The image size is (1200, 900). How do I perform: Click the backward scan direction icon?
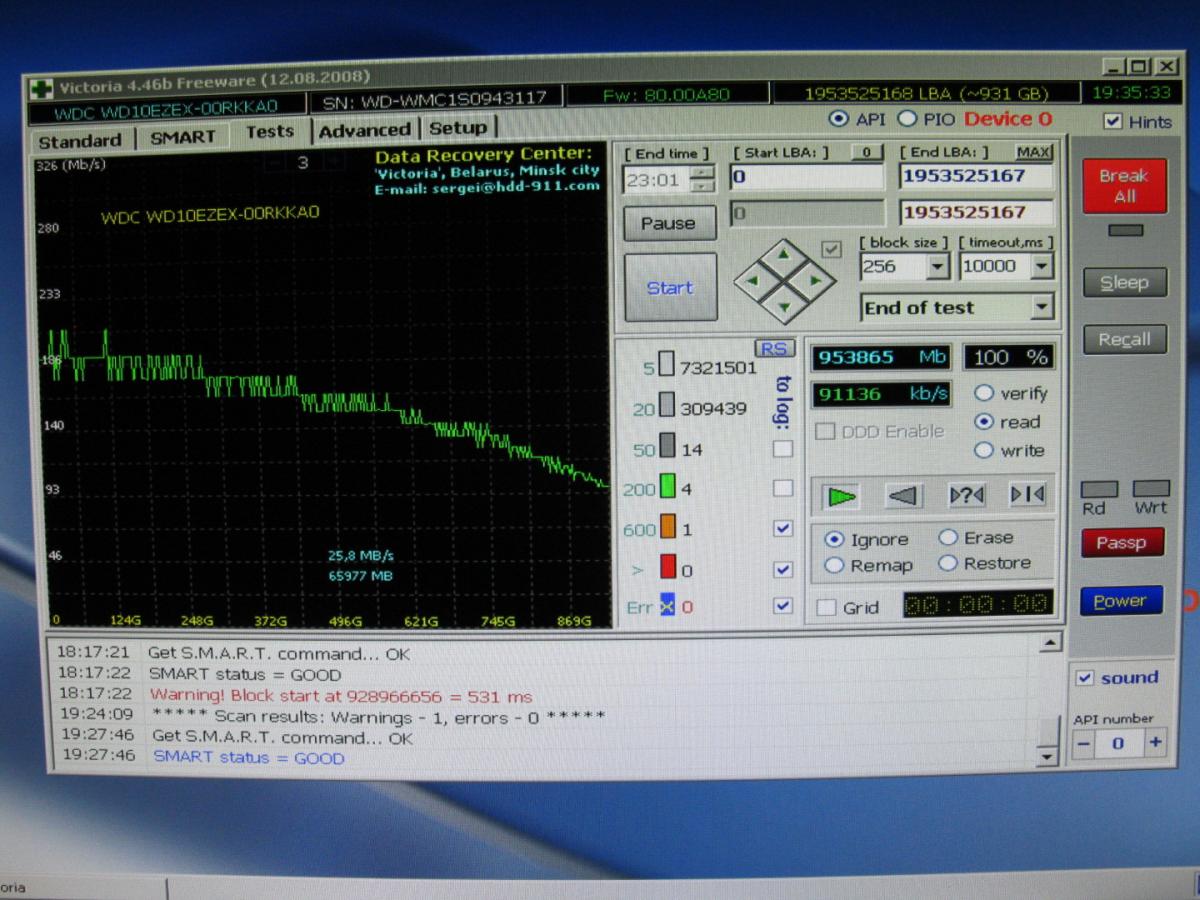click(x=904, y=495)
